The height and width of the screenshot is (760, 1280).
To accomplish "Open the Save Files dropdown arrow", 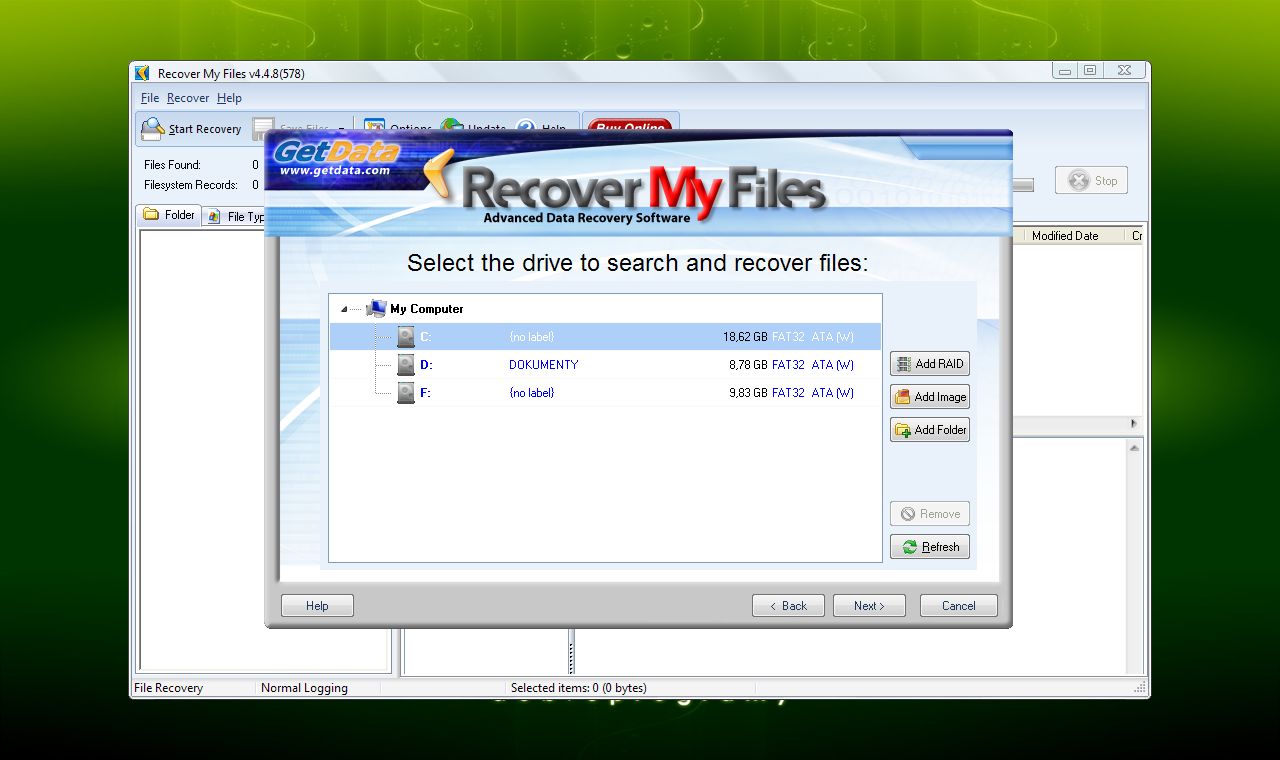I will click(341, 129).
